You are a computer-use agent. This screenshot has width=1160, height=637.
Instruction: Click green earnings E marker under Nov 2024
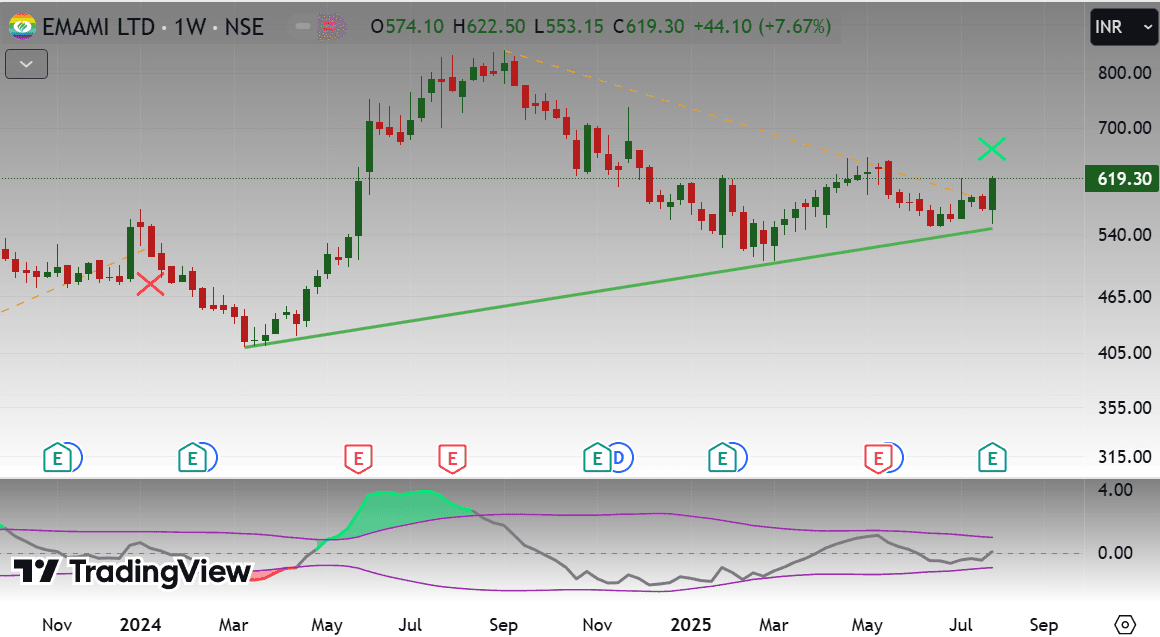pos(596,459)
